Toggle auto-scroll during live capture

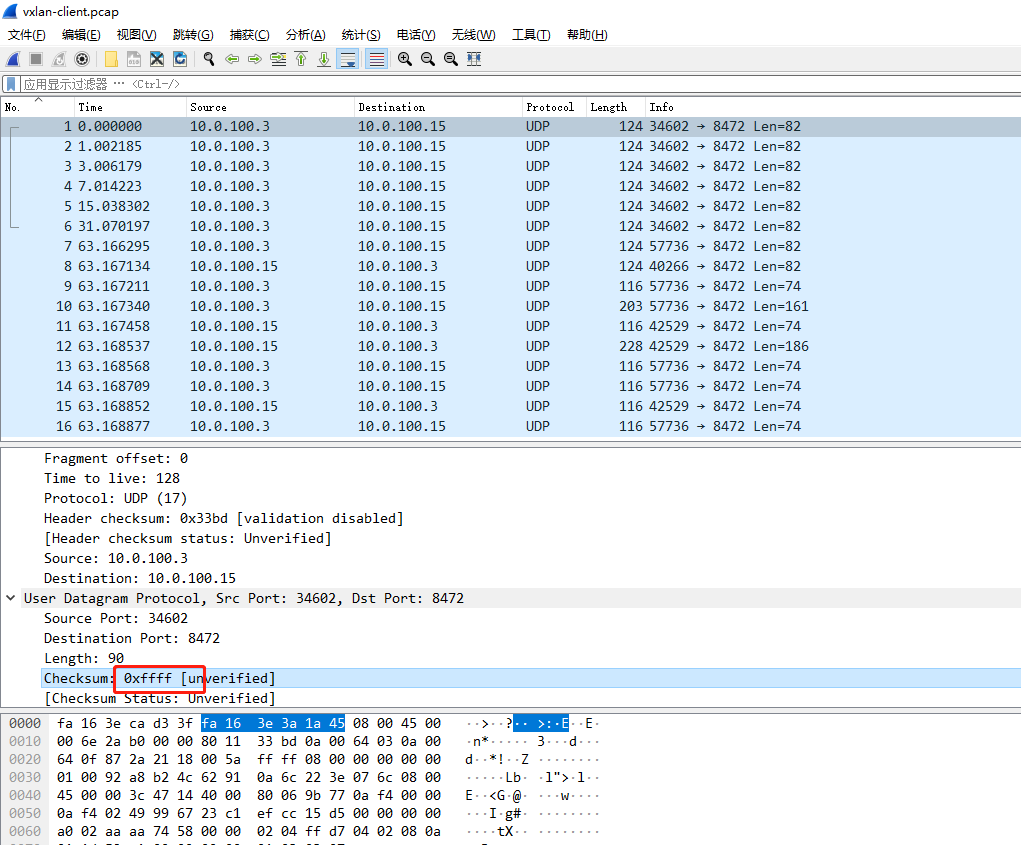click(x=348, y=59)
